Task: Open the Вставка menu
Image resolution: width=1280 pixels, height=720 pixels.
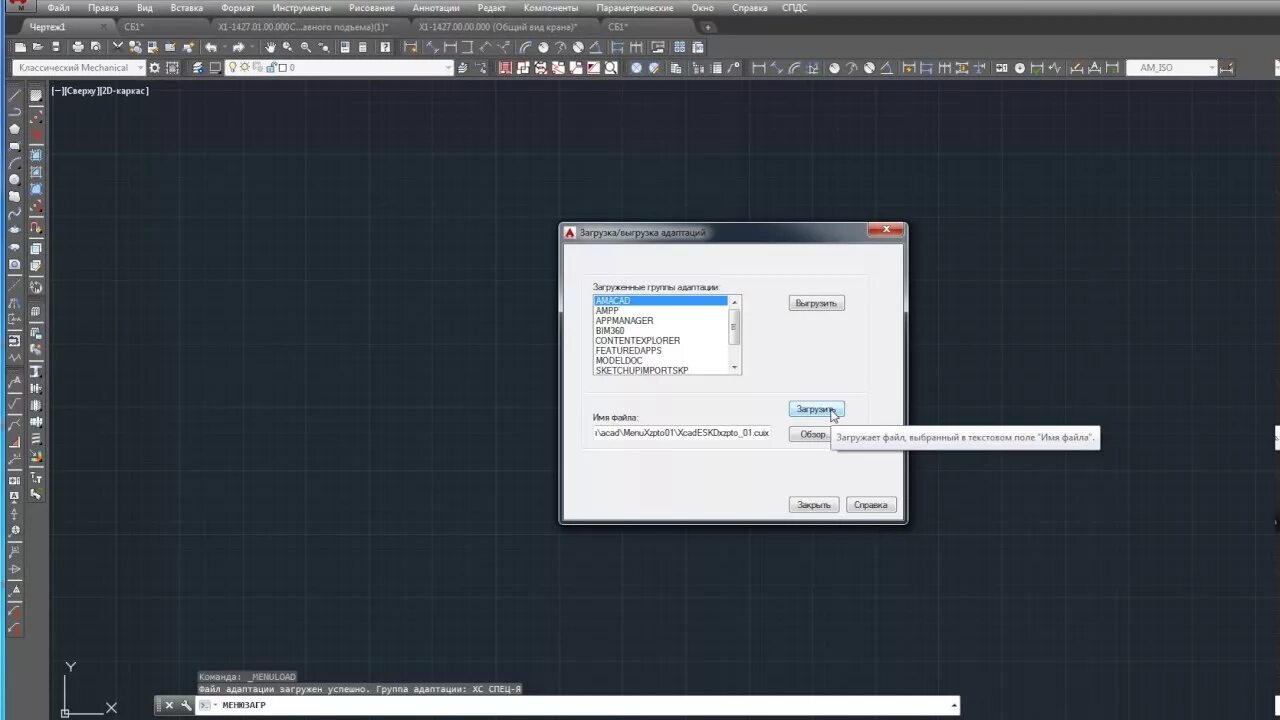Action: (186, 7)
